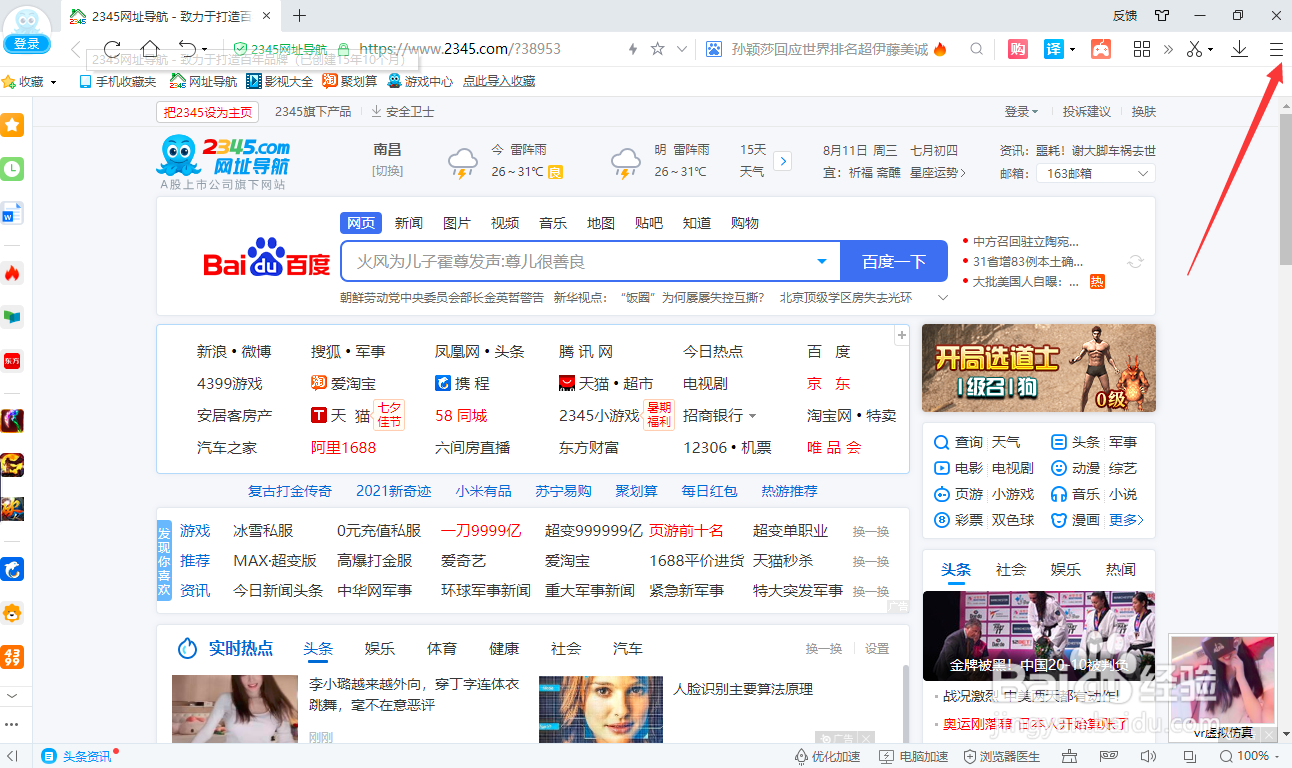Set 2345 as homepage
Viewport: 1292px width, 768px height.
tap(206, 112)
